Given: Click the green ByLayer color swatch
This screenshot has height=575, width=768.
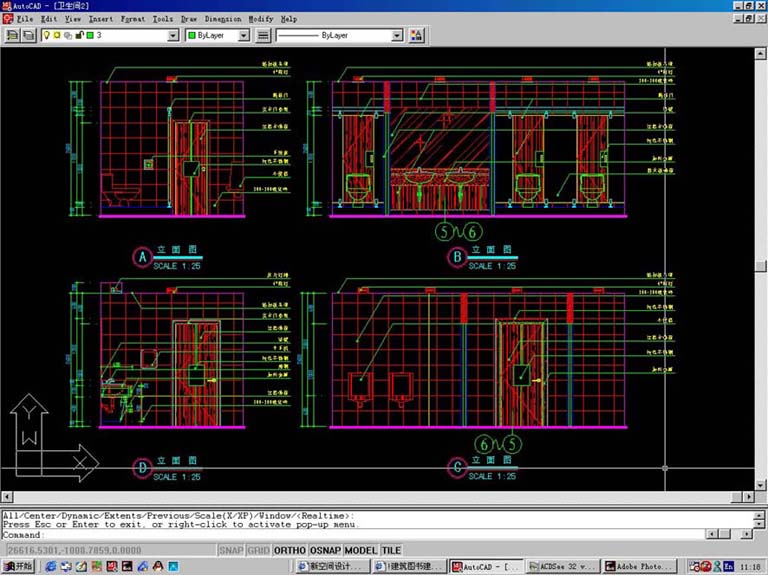Looking at the screenshot, I should tap(191, 35).
